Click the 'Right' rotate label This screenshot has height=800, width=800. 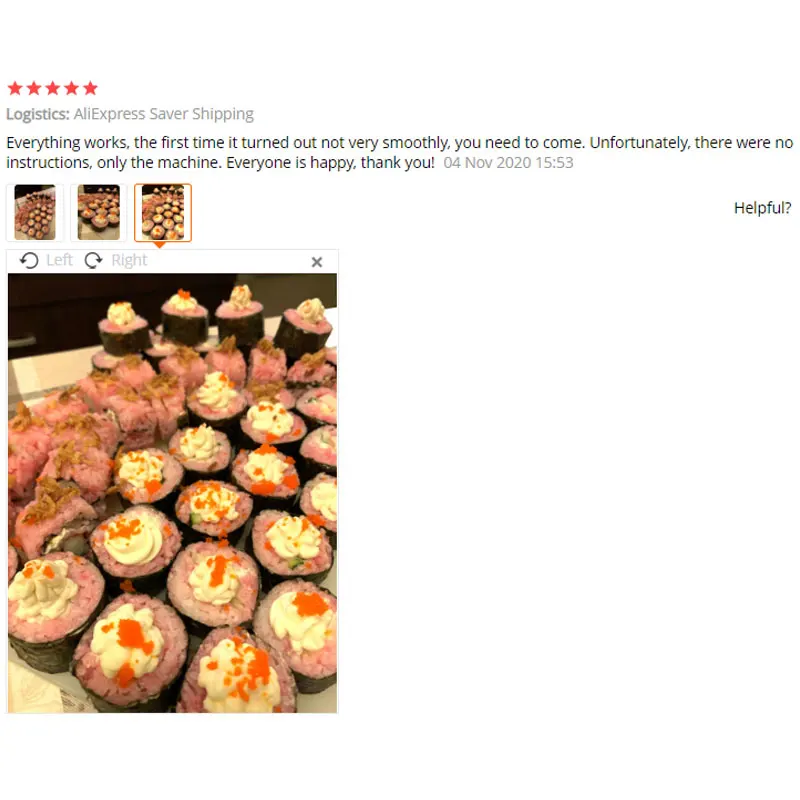tap(129, 260)
